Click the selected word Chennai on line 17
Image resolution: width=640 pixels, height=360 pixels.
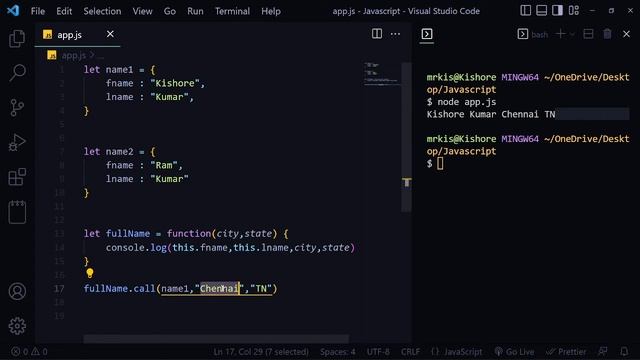coord(219,289)
